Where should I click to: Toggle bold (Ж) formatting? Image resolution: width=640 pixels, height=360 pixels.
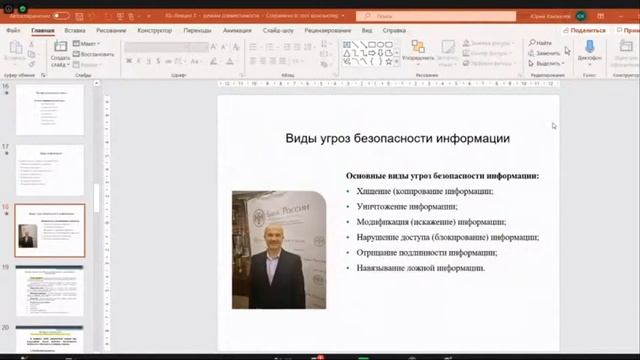(x=129, y=61)
